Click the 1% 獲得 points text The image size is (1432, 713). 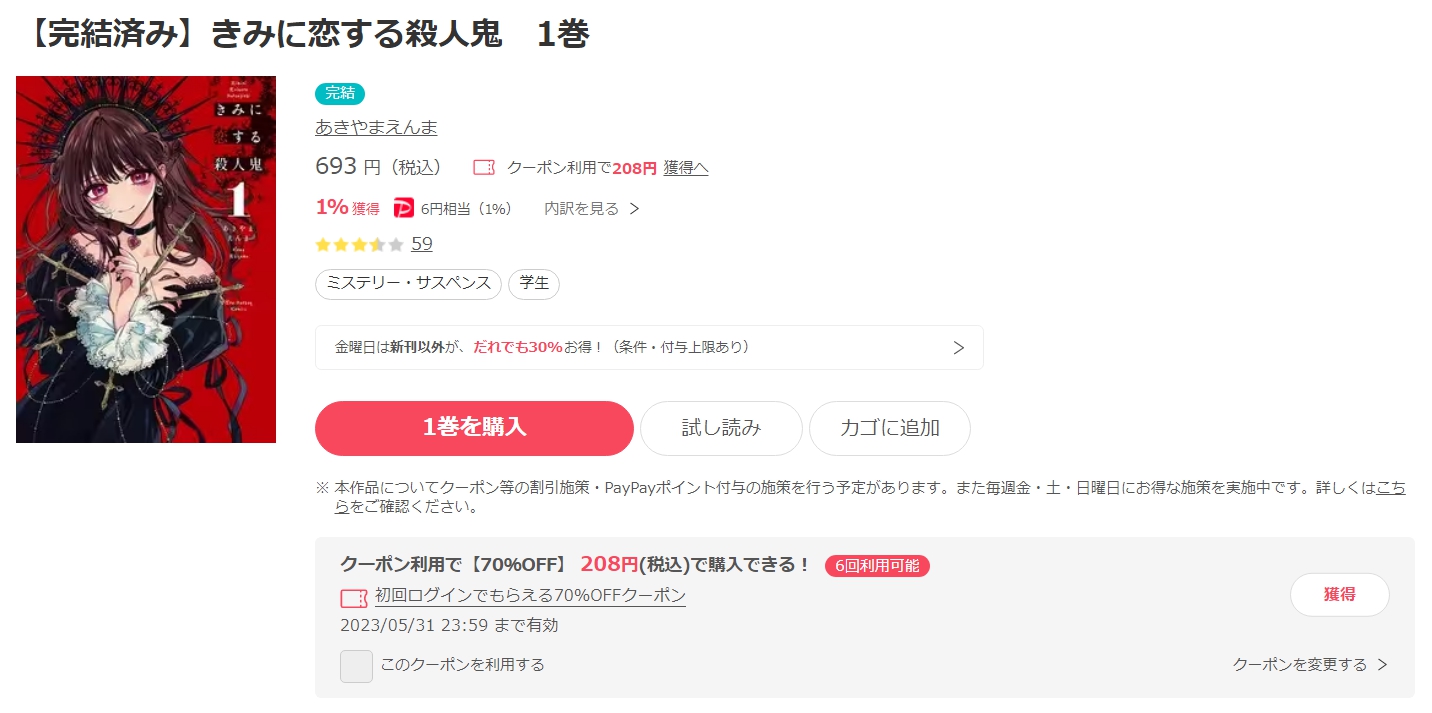tap(347, 208)
